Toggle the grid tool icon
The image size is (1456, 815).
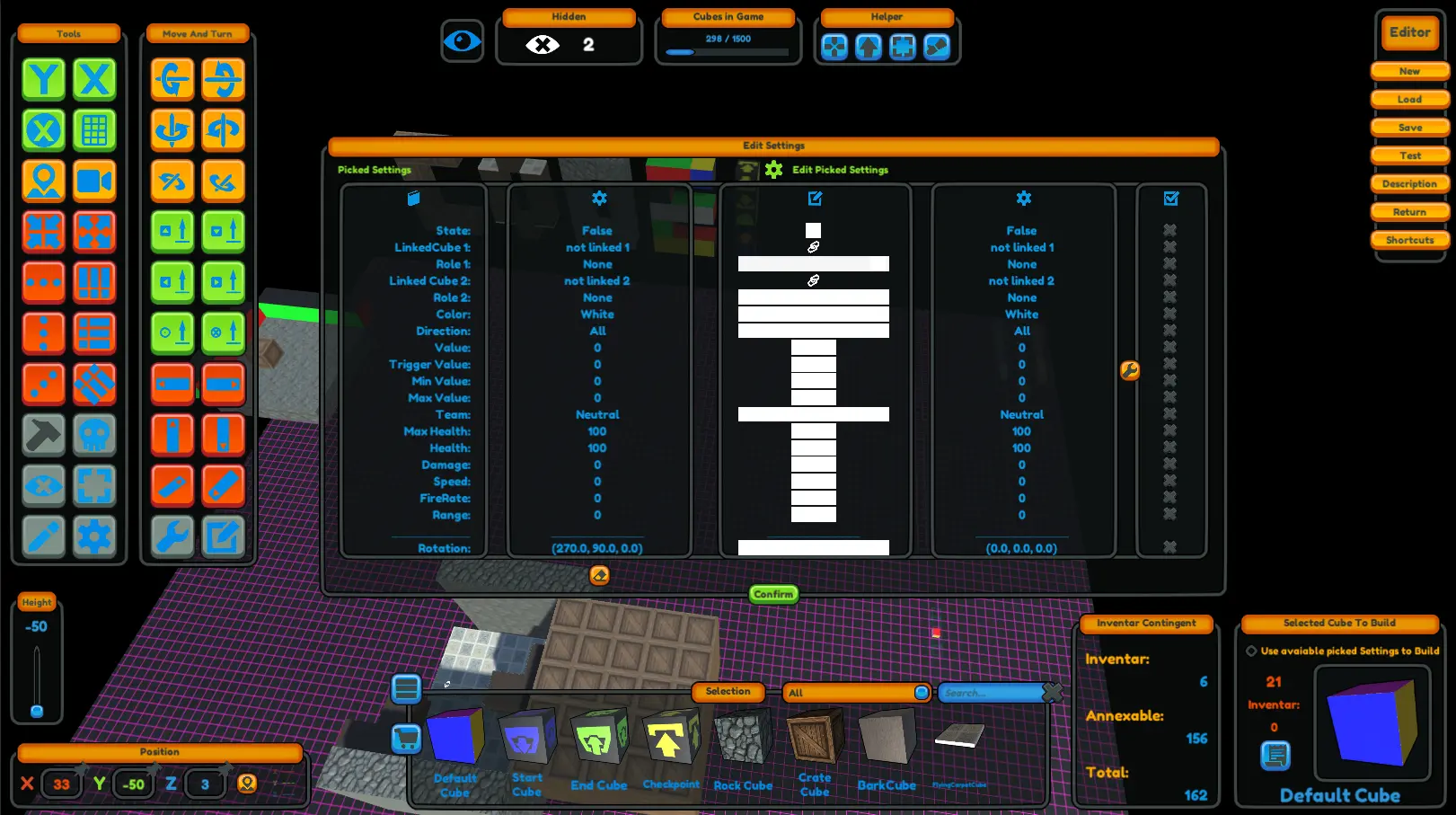coord(94,130)
